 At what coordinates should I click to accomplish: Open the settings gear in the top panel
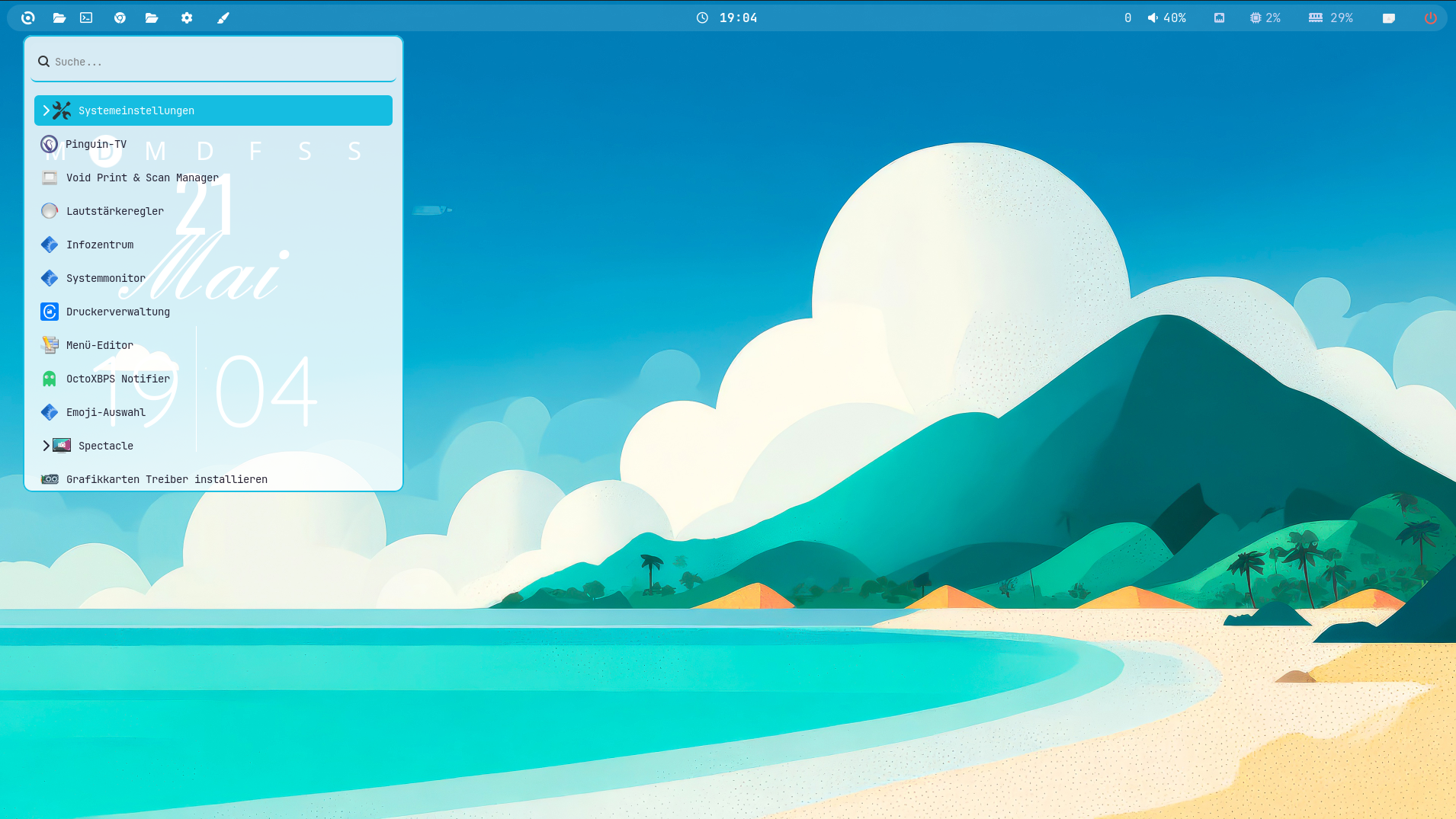pos(187,18)
